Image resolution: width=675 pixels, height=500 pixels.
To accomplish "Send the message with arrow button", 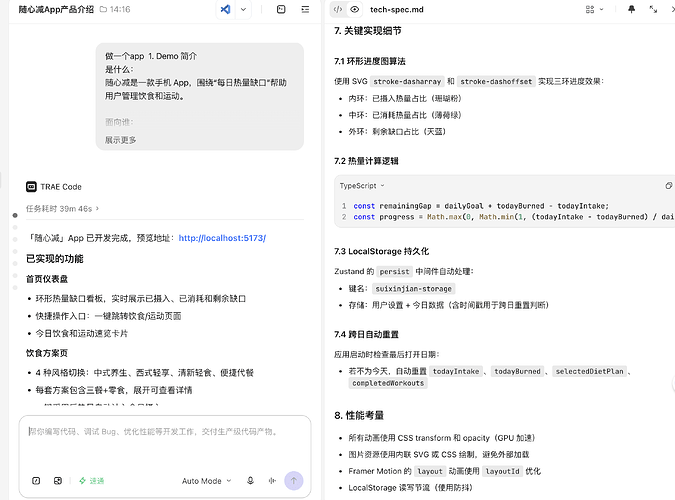I will pos(294,481).
